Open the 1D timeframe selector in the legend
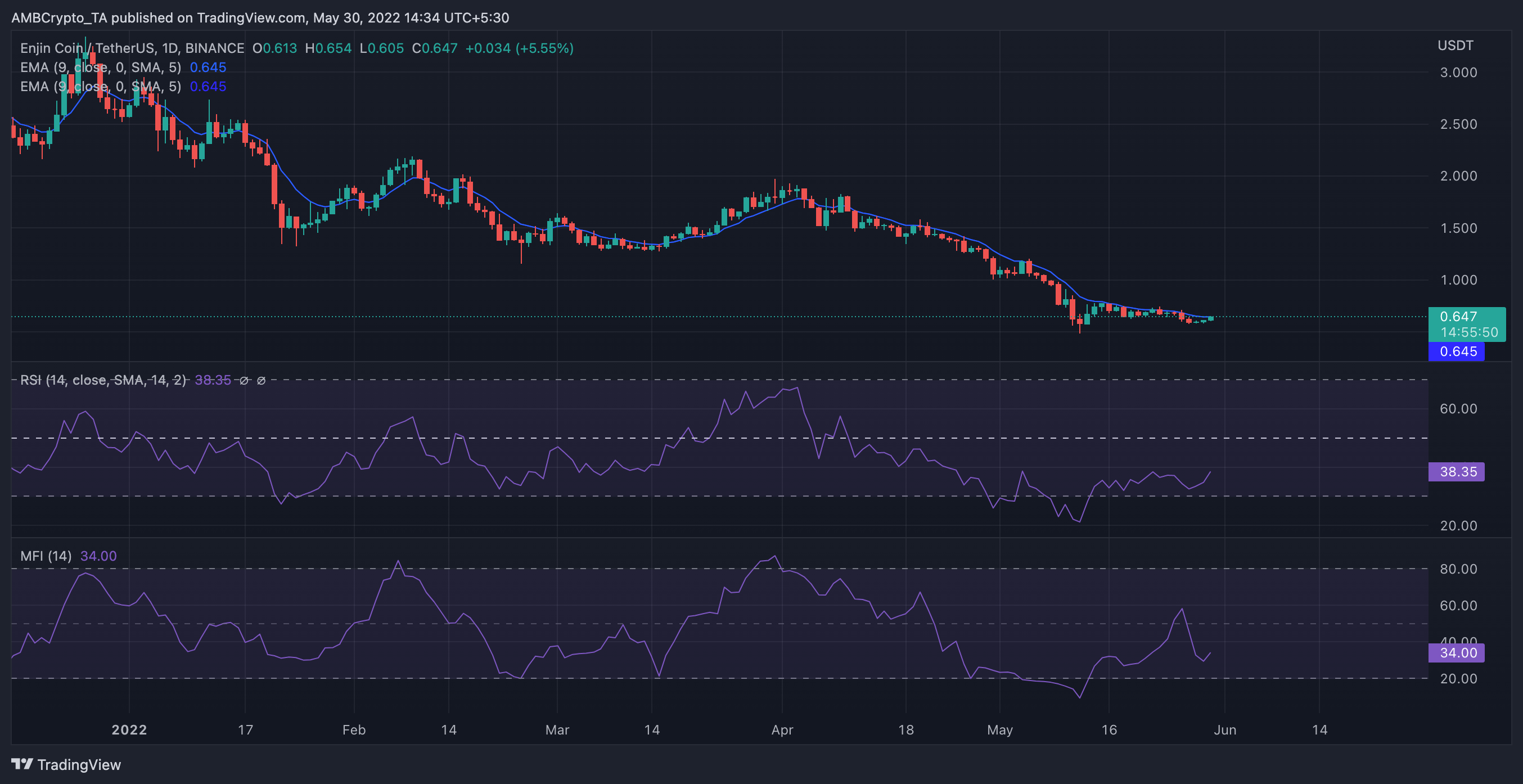This screenshot has height=784, width=1523. pyautogui.click(x=172, y=48)
